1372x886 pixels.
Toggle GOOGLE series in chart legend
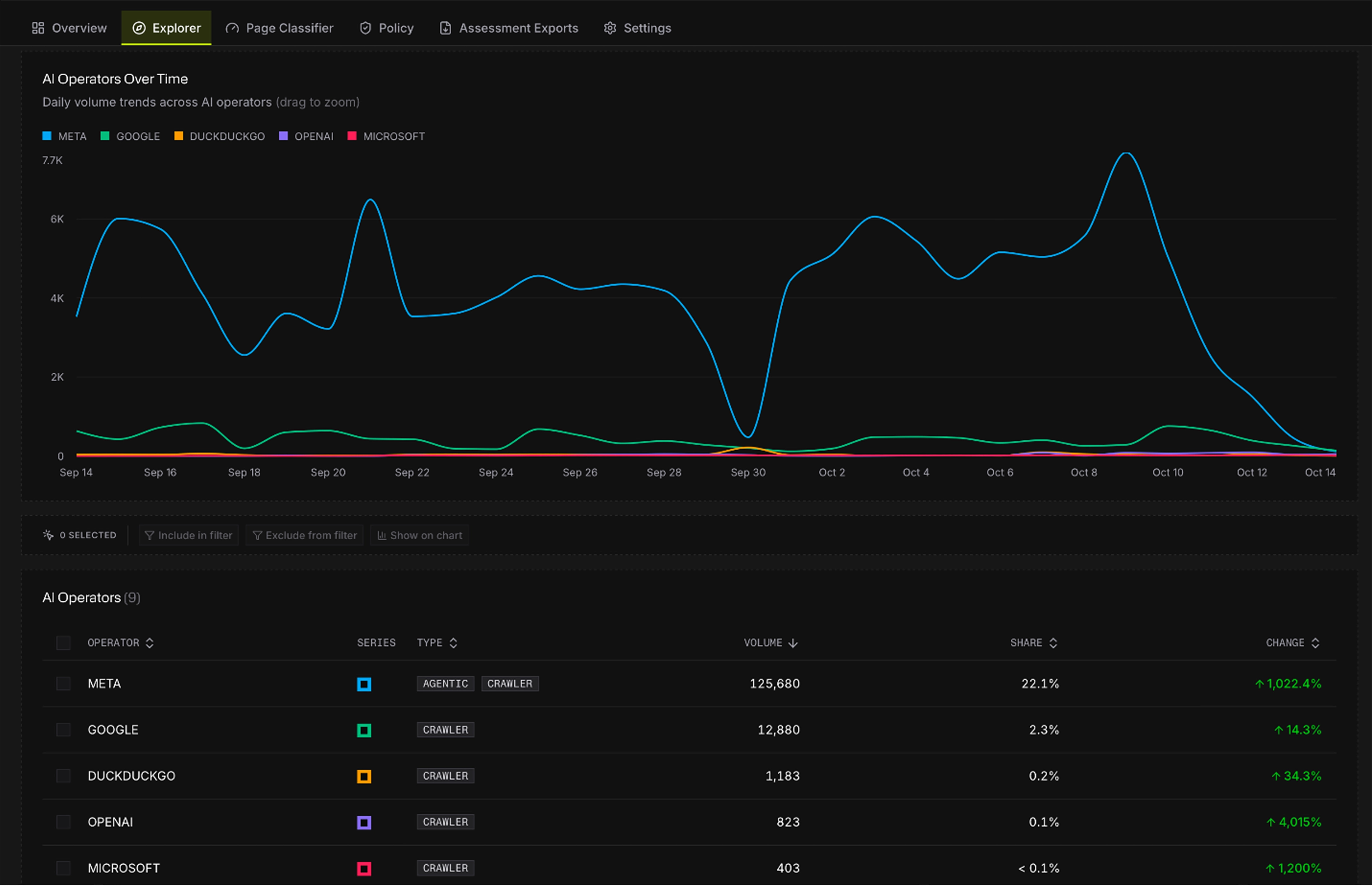click(x=131, y=136)
